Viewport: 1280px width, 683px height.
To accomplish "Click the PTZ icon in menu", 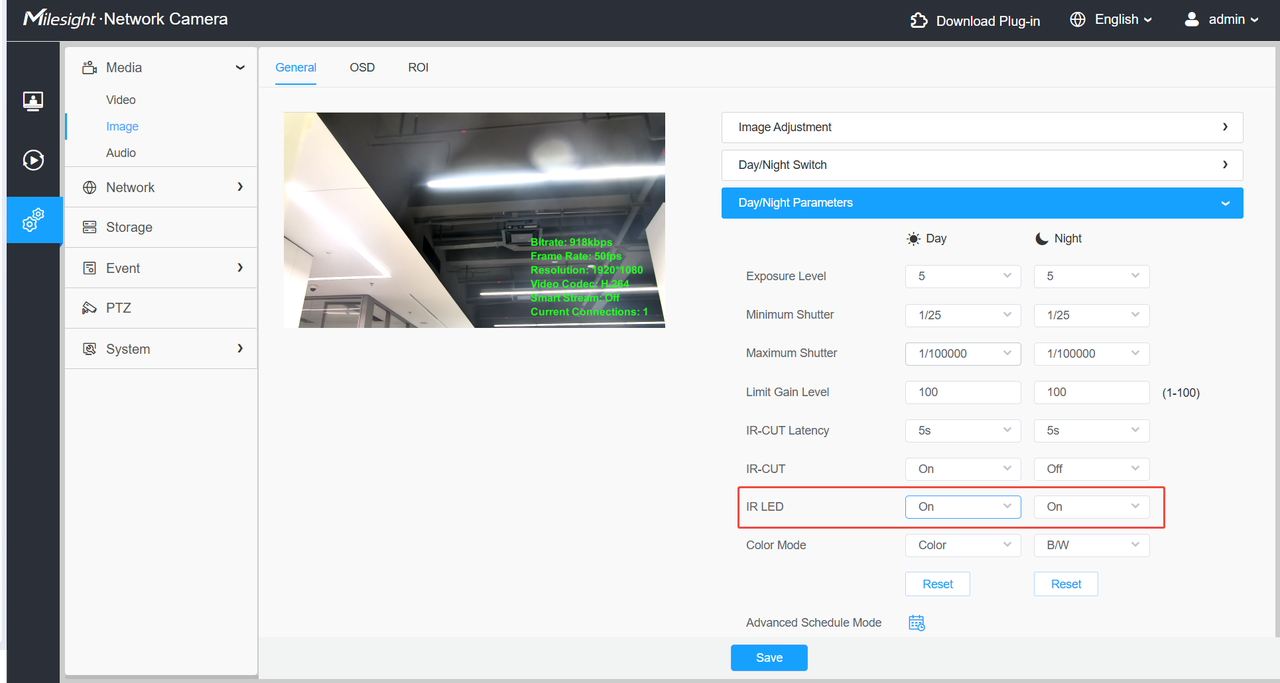I will [x=89, y=308].
